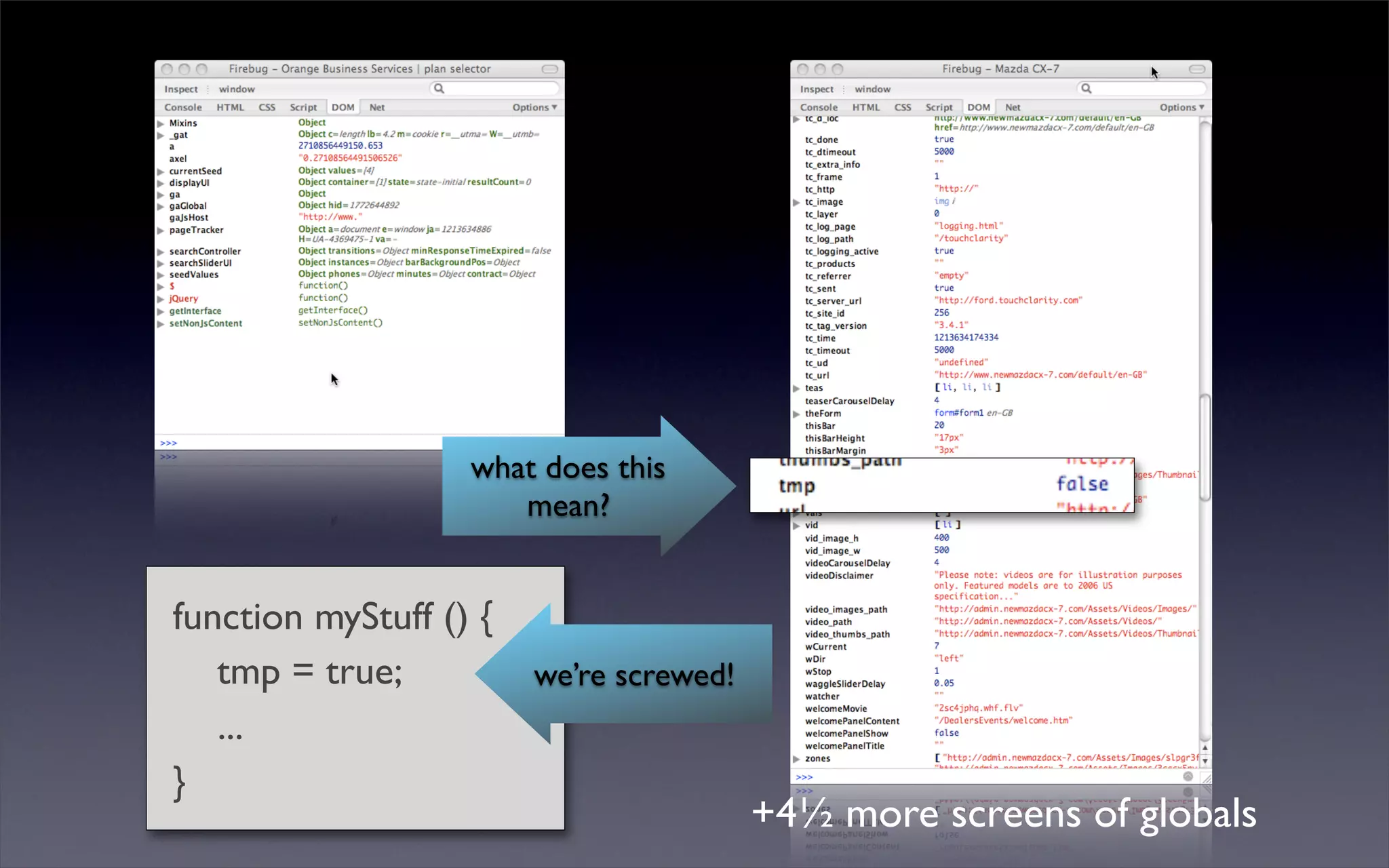Expand the searchSliderUI row
The width and height of the screenshot is (1389, 868).
click(x=161, y=263)
